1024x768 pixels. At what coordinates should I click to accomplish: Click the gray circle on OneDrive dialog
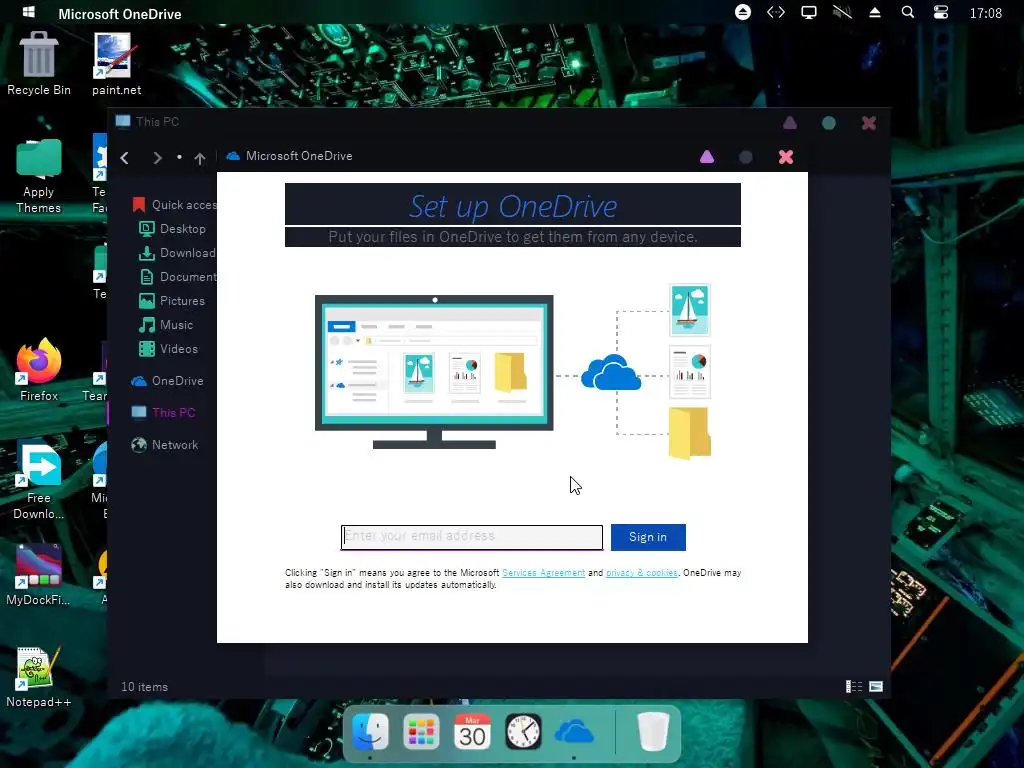point(746,157)
